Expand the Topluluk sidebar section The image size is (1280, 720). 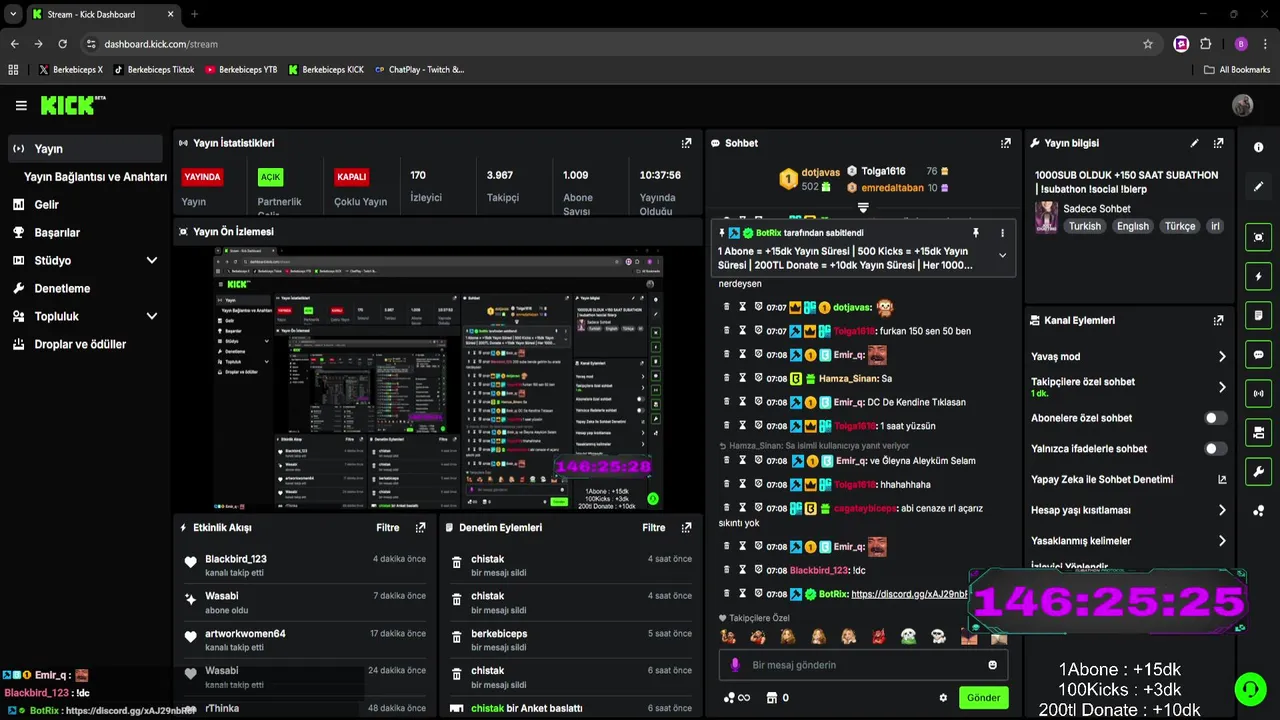151,316
